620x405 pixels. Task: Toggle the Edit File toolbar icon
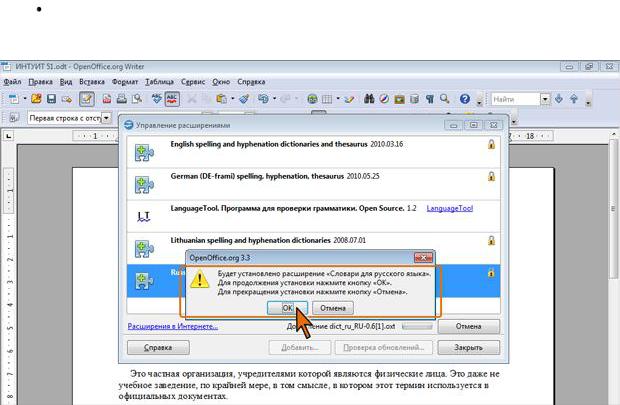[87, 99]
